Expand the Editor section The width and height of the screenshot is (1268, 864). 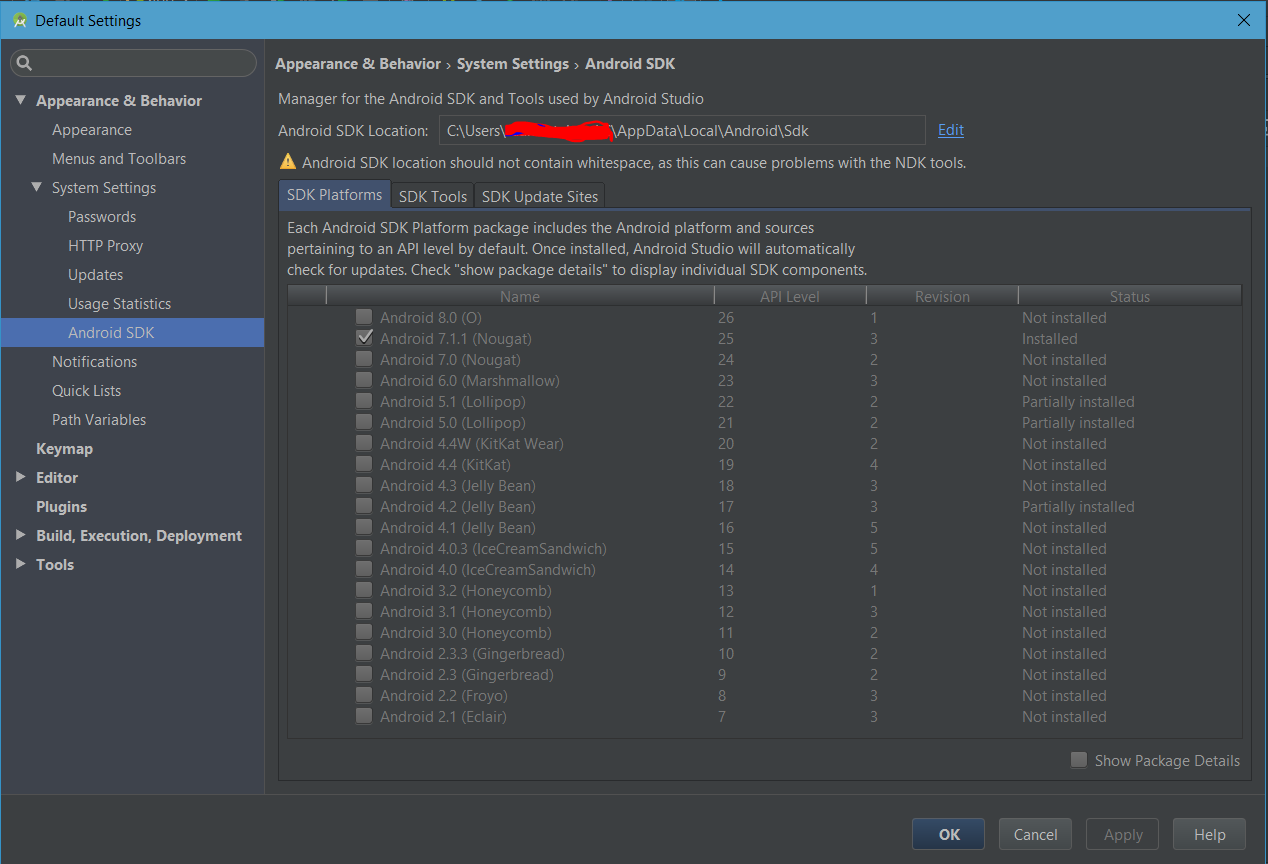[x=21, y=477]
